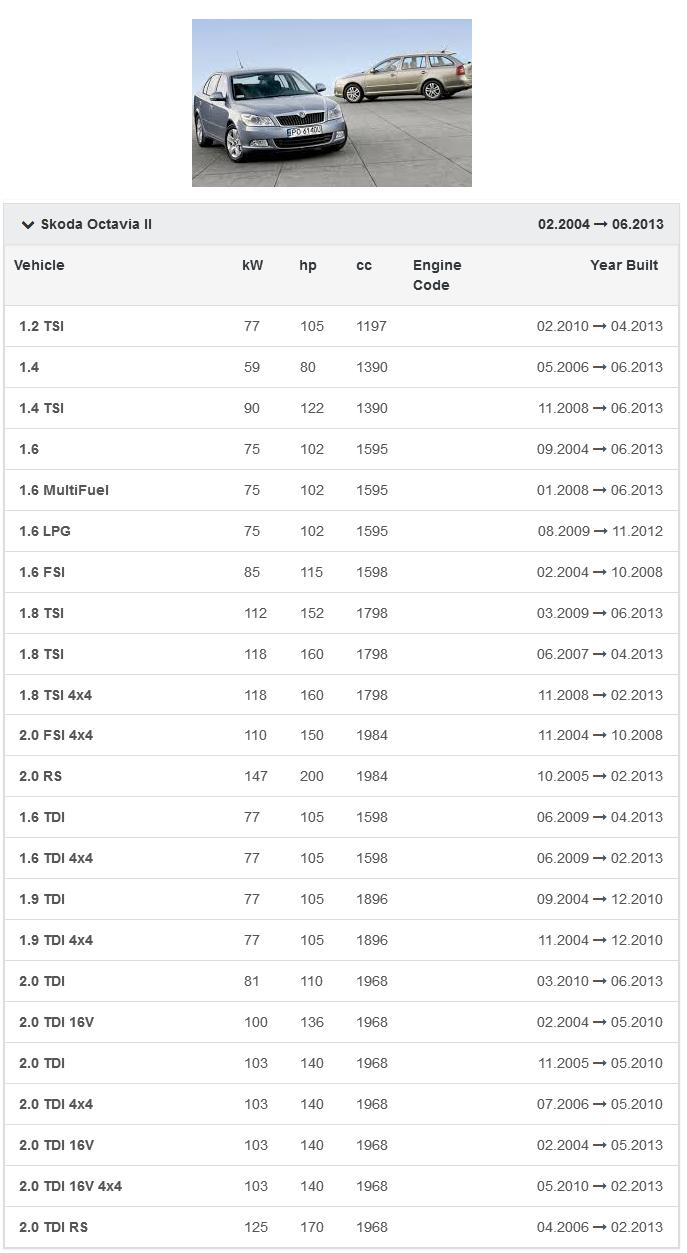The width and height of the screenshot is (687, 1253).
Task: Collapse the Skoda Octavia II chevron
Action: (x=28, y=225)
